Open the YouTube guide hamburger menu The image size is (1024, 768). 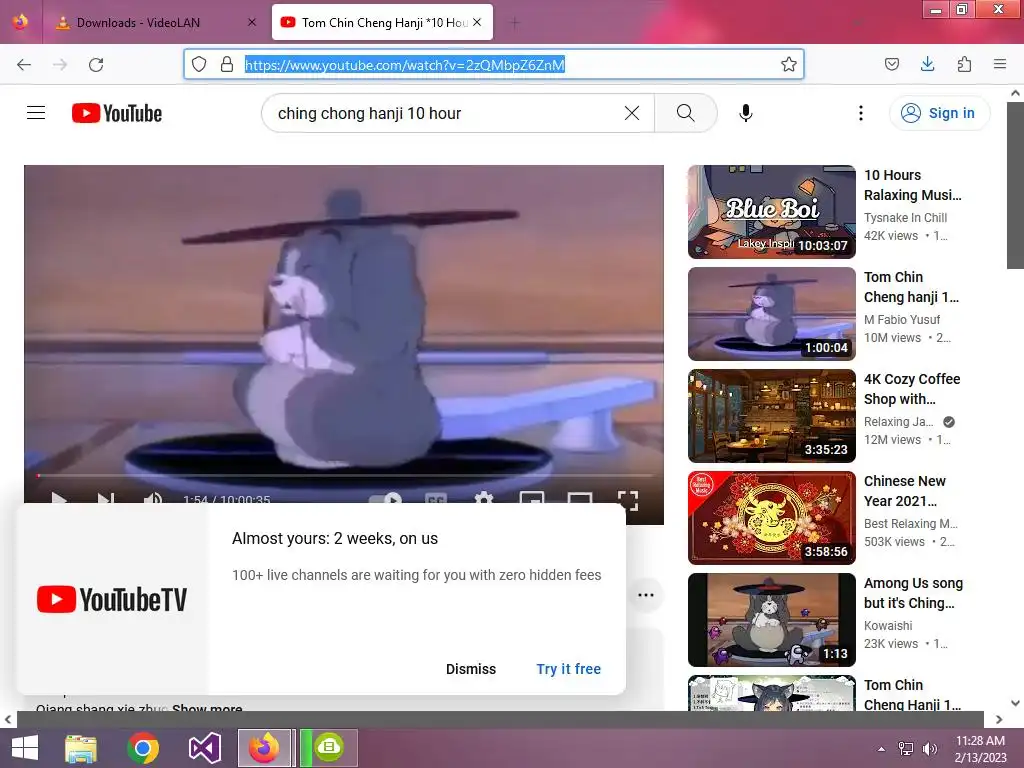tap(36, 113)
